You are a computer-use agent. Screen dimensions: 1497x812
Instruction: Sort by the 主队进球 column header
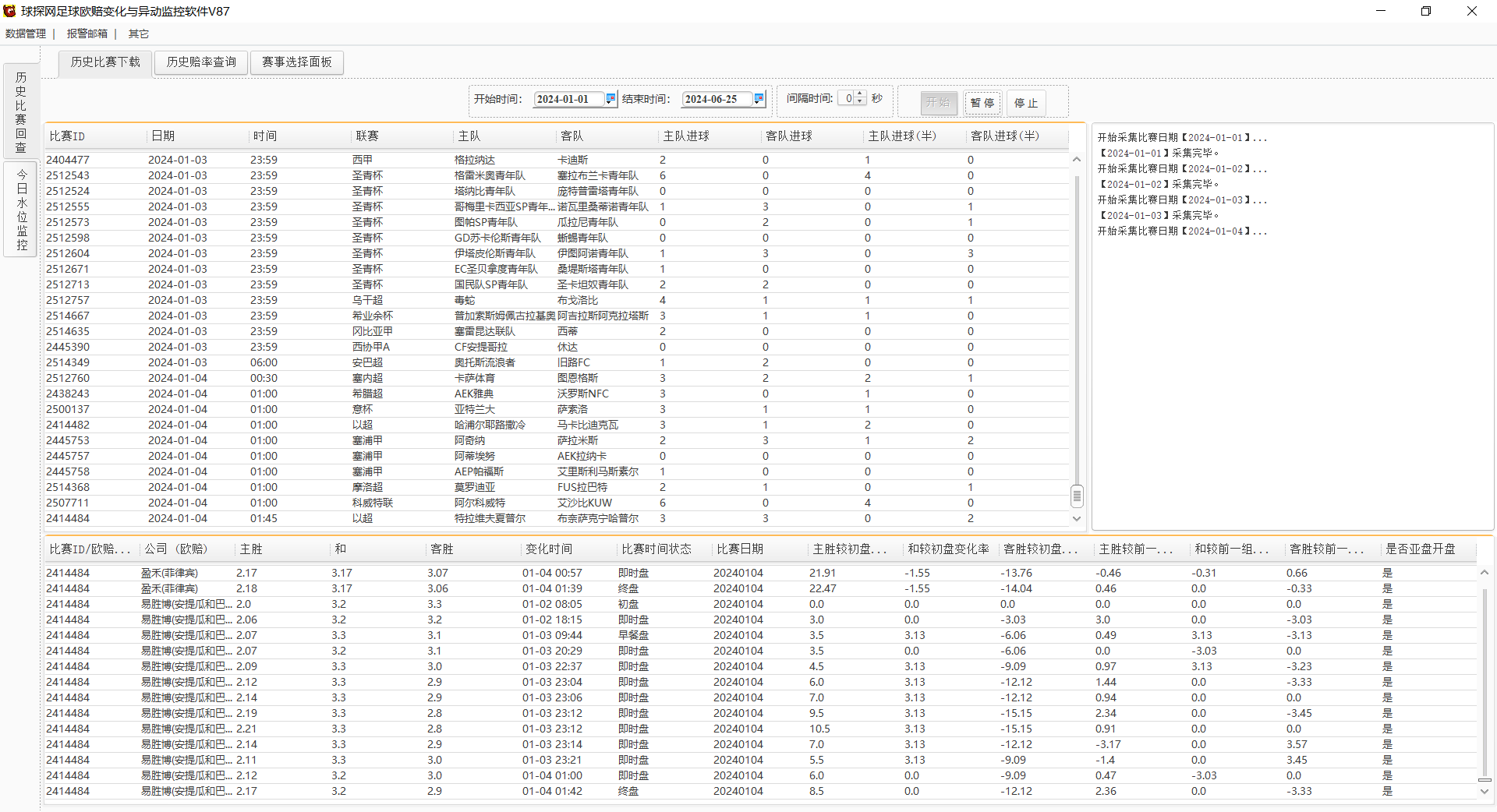710,136
